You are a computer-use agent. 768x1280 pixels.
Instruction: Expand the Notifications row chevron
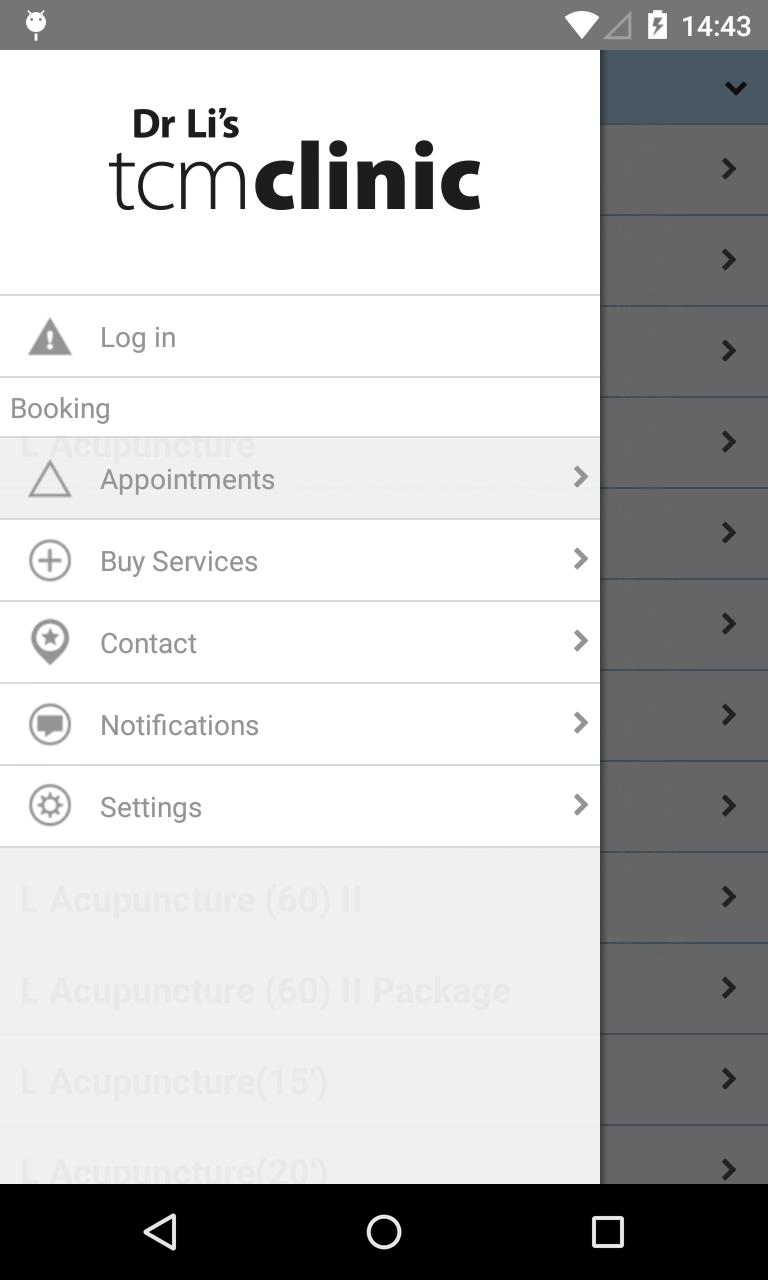(x=580, y=723)
